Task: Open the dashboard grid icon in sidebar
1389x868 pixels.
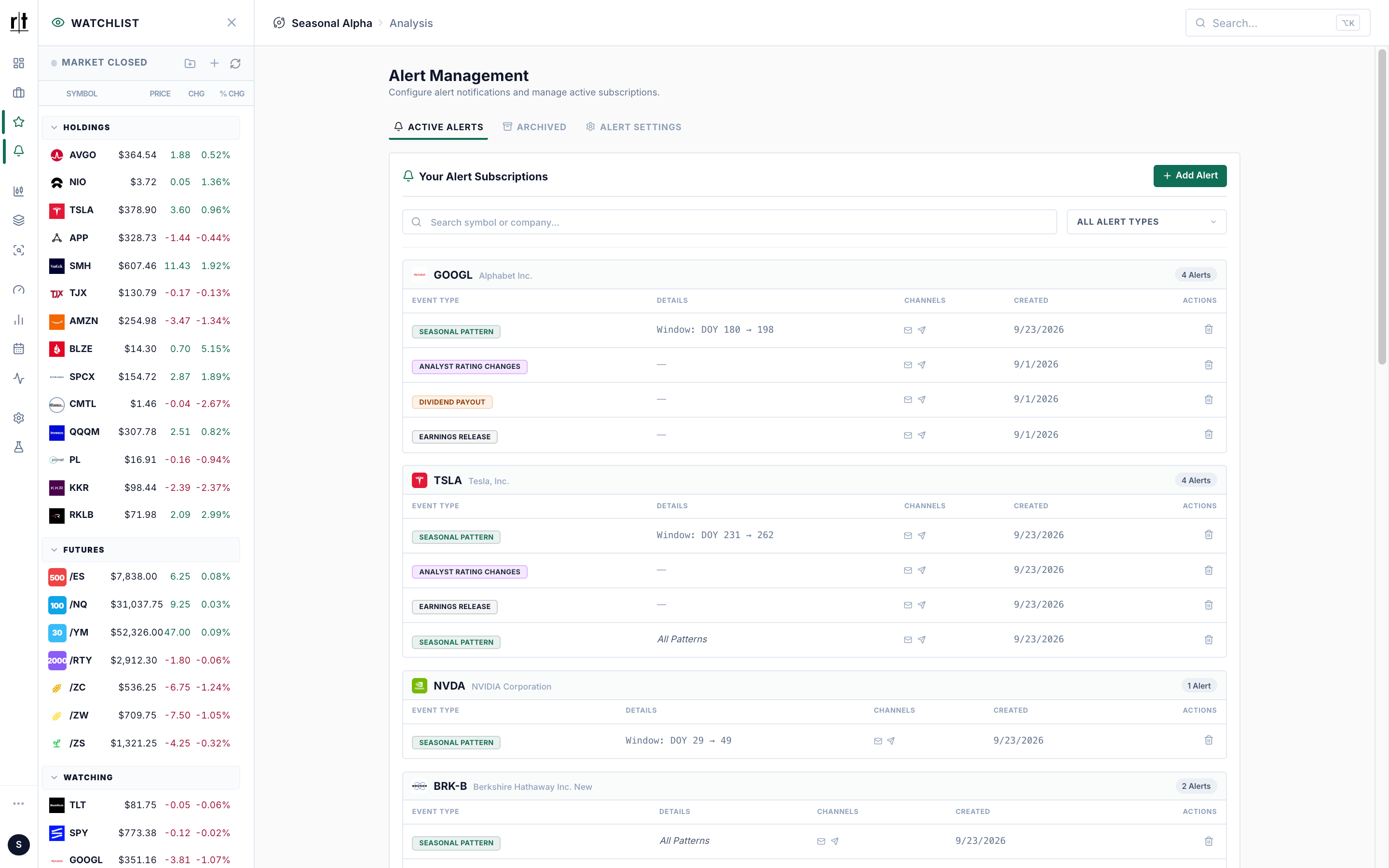Action: coord(18,63)
